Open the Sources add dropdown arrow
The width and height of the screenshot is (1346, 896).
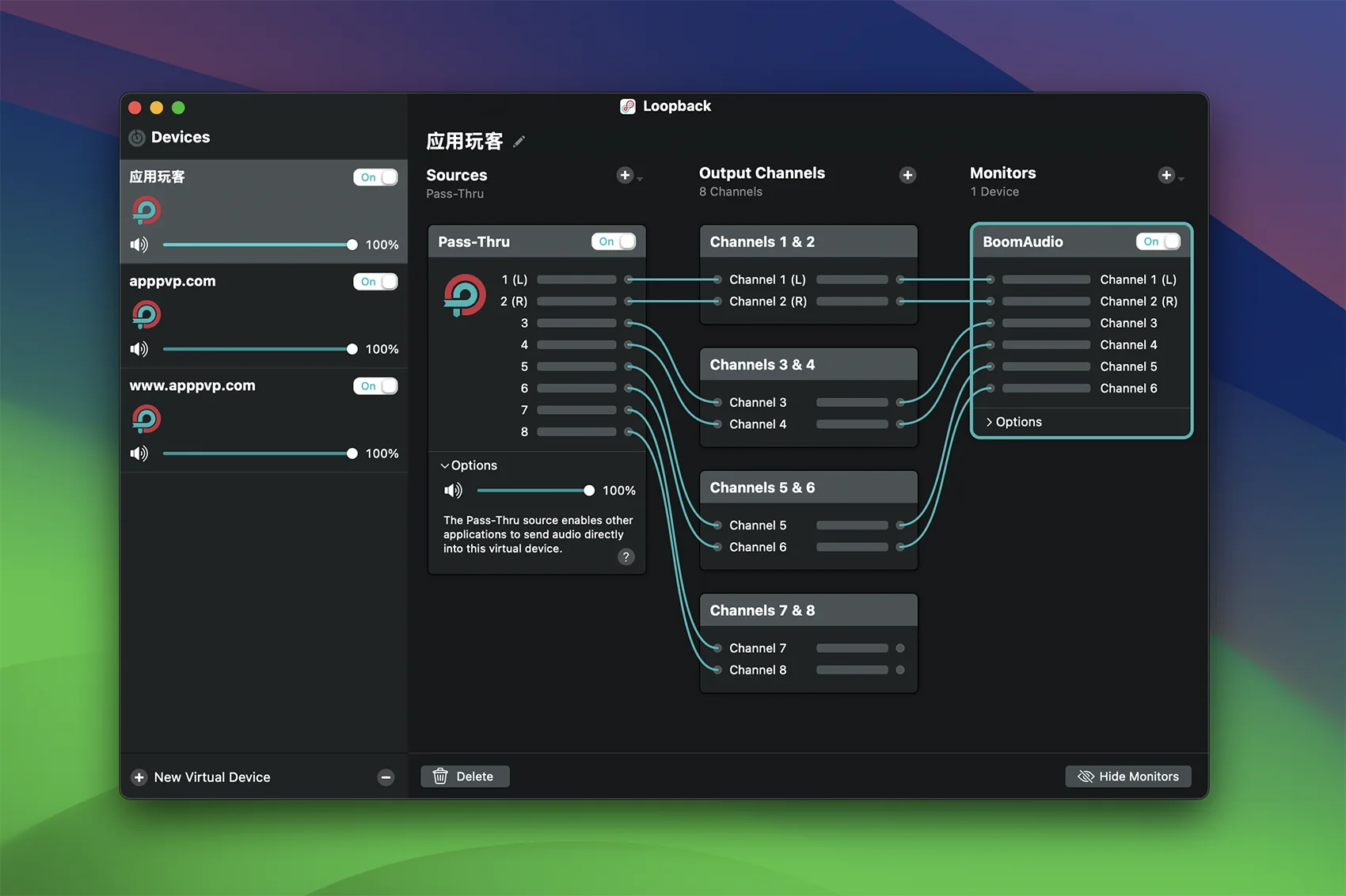coord(640,179)
